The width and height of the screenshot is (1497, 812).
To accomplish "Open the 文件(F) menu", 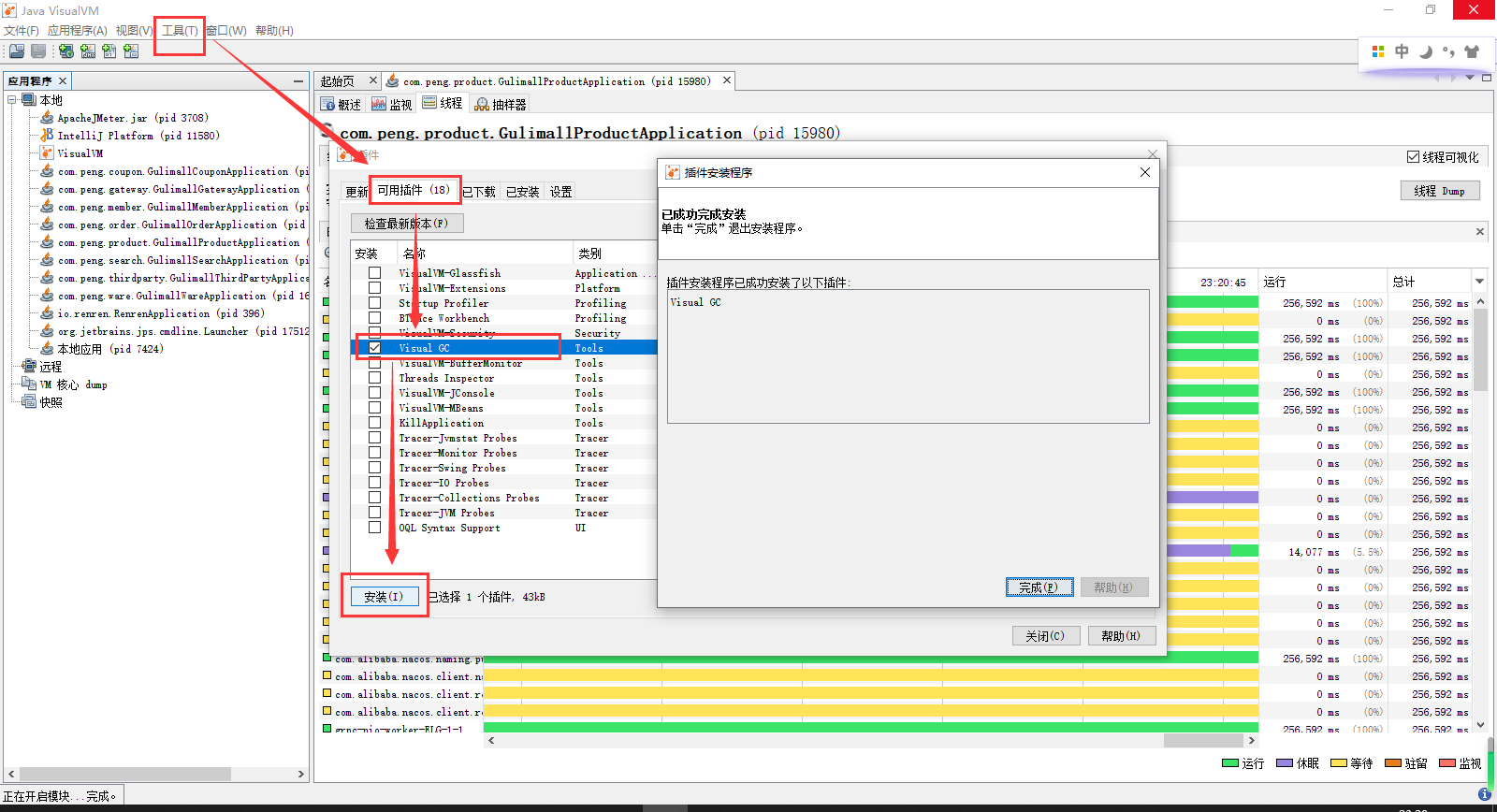I will (22, 31).
